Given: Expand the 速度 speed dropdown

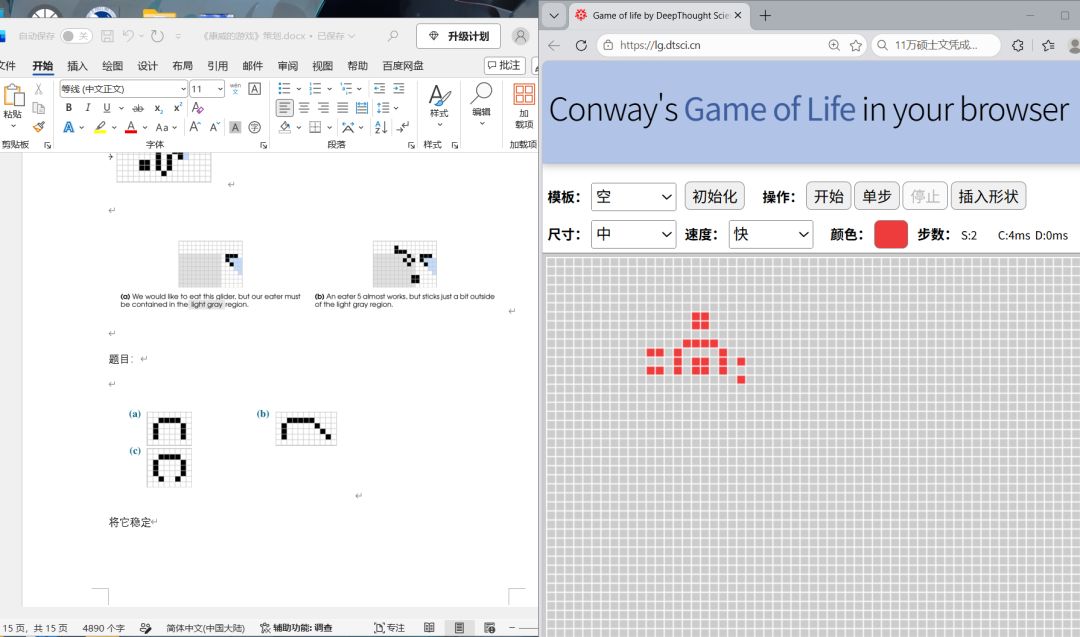Looking at the screenshot, I should pos(771,234).
